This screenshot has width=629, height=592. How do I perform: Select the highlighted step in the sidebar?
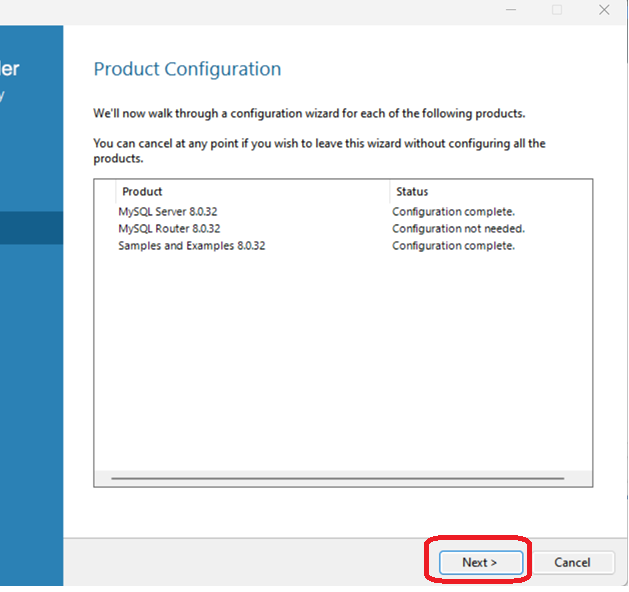[31, 228]
